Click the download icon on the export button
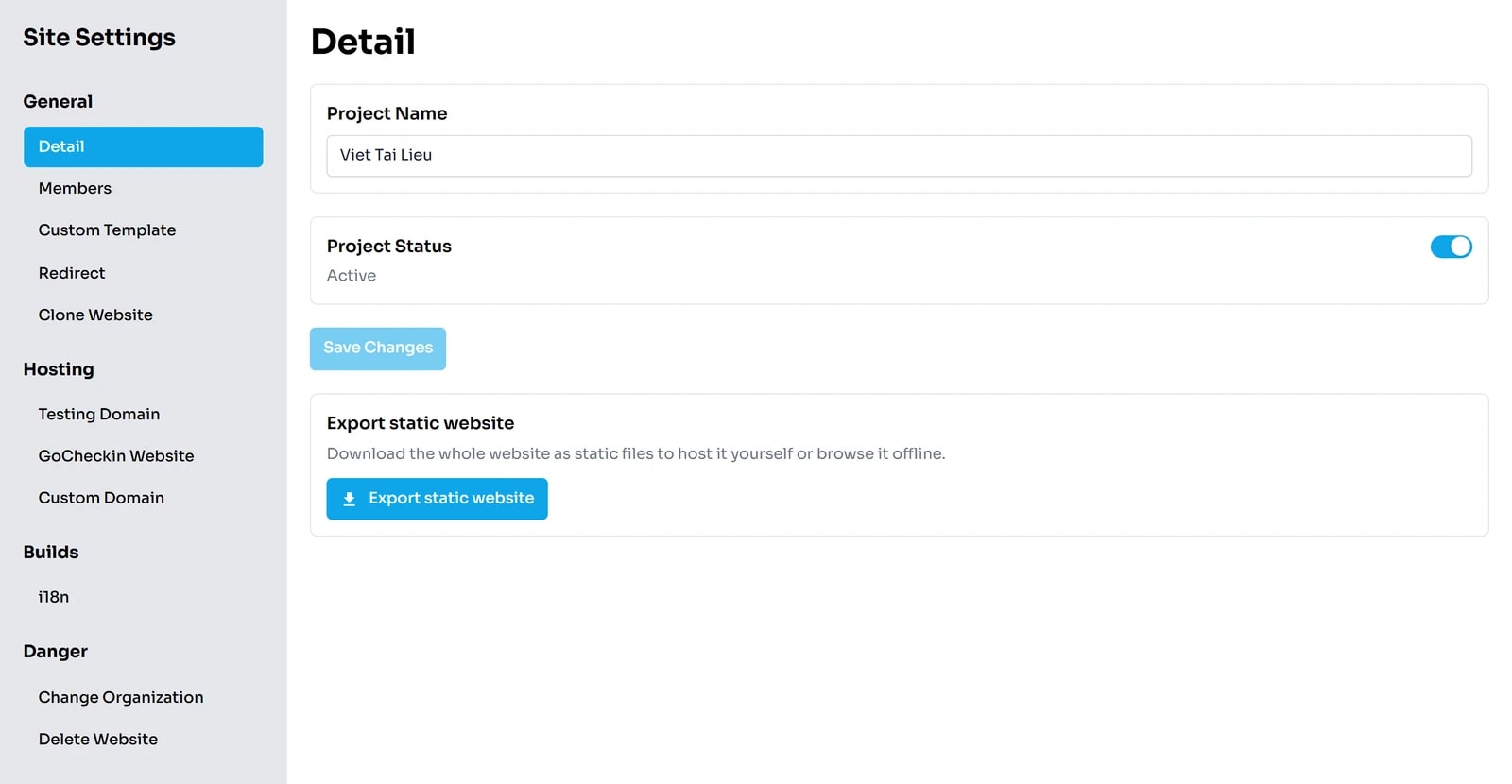The width and height of the screenshot is (1512, 784). pos(349,499)
